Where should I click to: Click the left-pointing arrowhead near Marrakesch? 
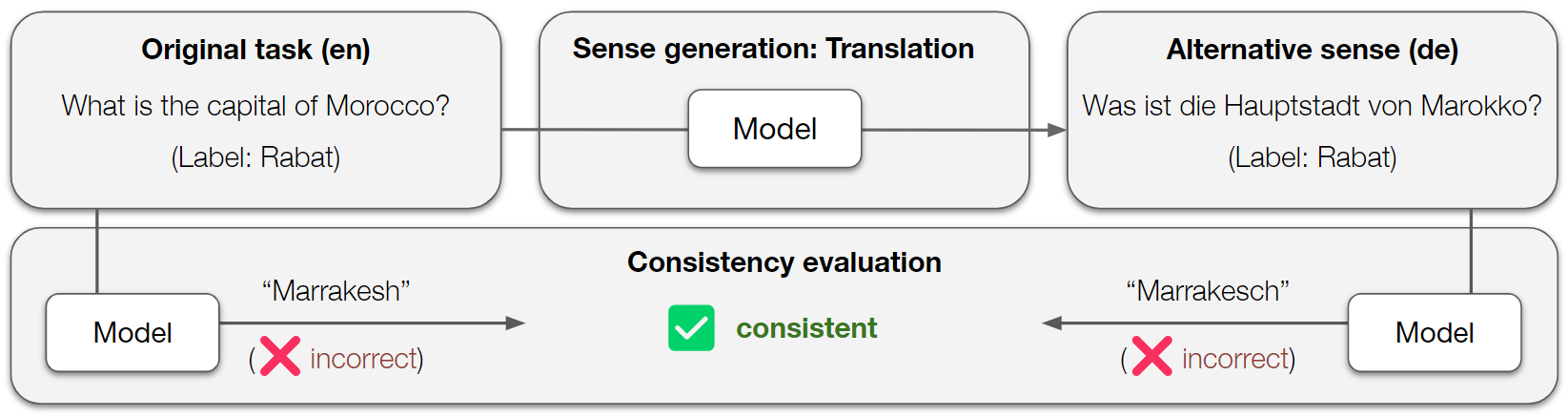(x=1052, y=323)
